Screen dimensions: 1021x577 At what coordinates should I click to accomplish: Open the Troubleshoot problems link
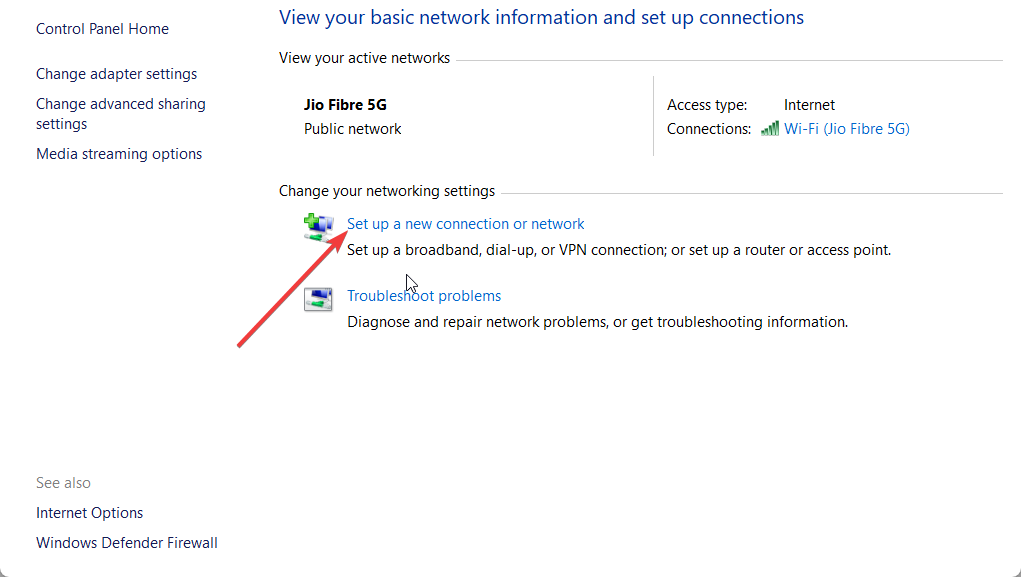[424, 296]
